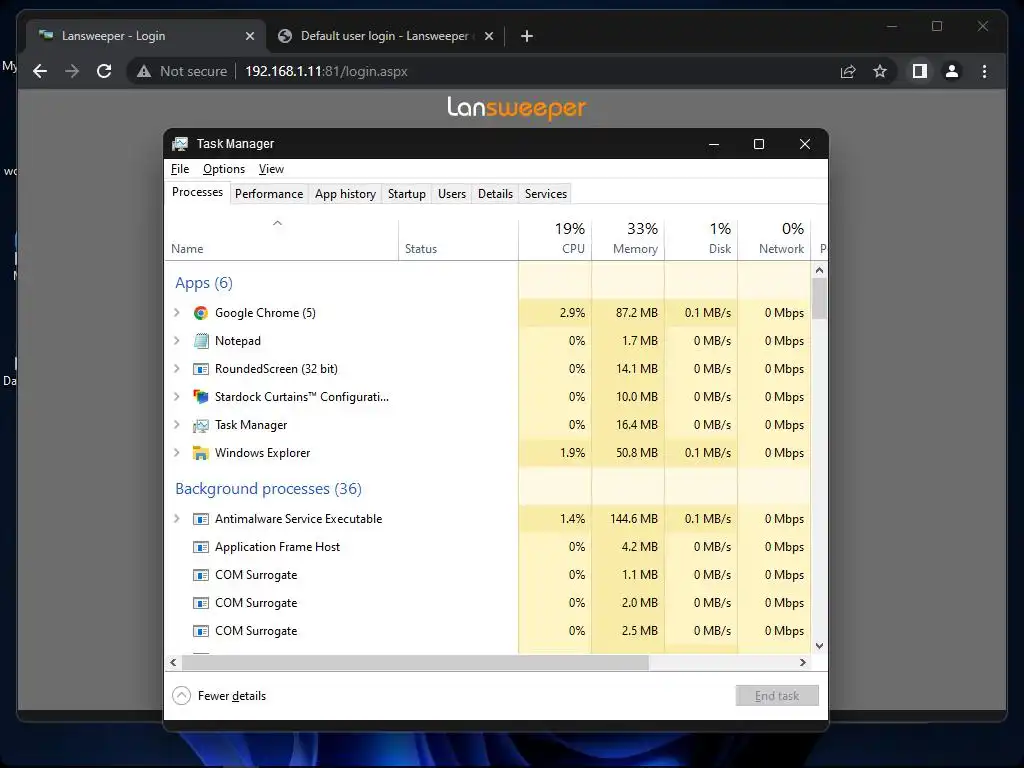Open the File menu
The height and width of the screenshot is (768, 1024).
click(x=180, y=169)
